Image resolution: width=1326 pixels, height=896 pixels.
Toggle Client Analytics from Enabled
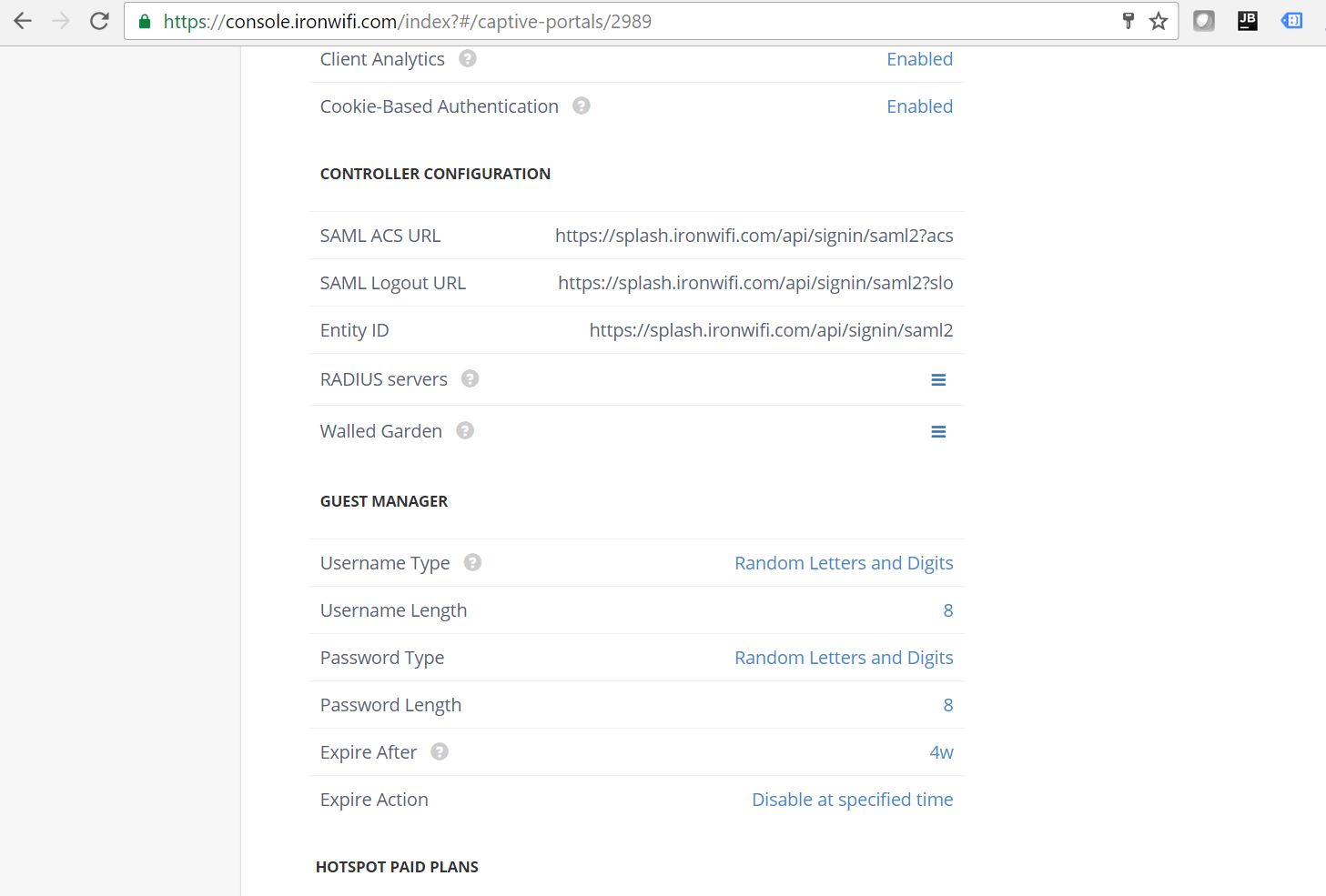point(919,58)
